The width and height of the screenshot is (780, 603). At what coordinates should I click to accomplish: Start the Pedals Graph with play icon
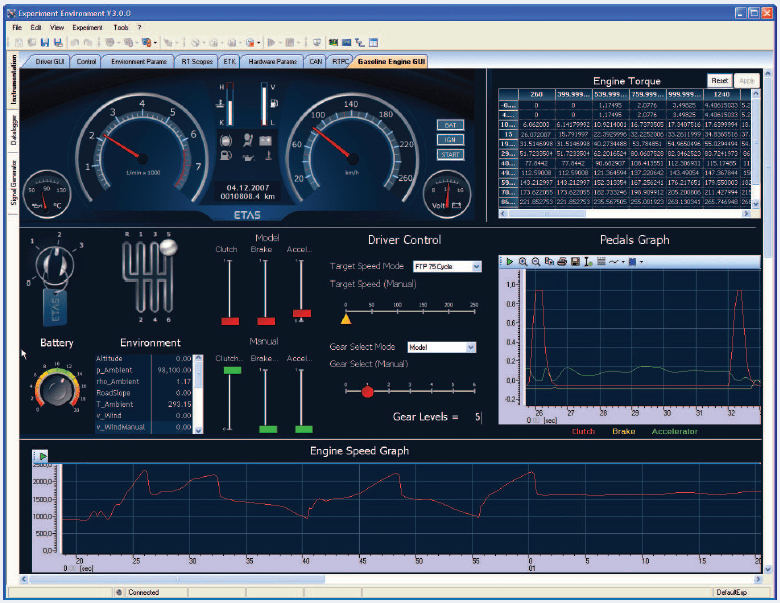(509, 262)
